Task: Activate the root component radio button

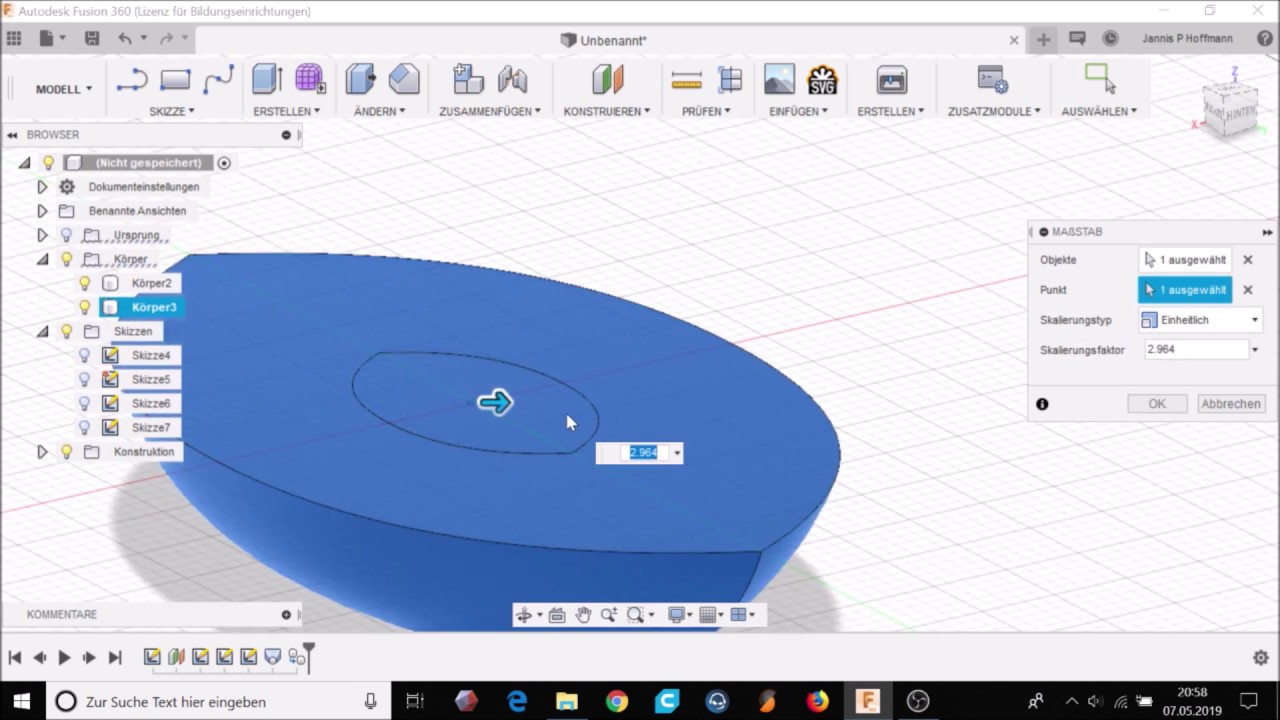Action: tap(224, 163)
